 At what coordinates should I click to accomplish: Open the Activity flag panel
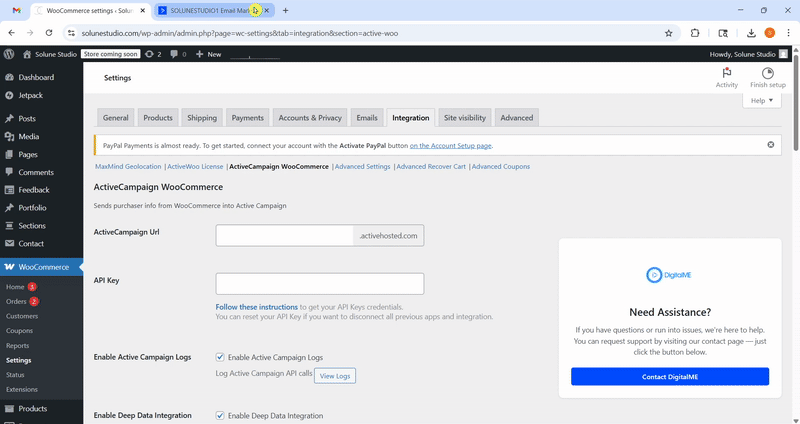point(727,78)
